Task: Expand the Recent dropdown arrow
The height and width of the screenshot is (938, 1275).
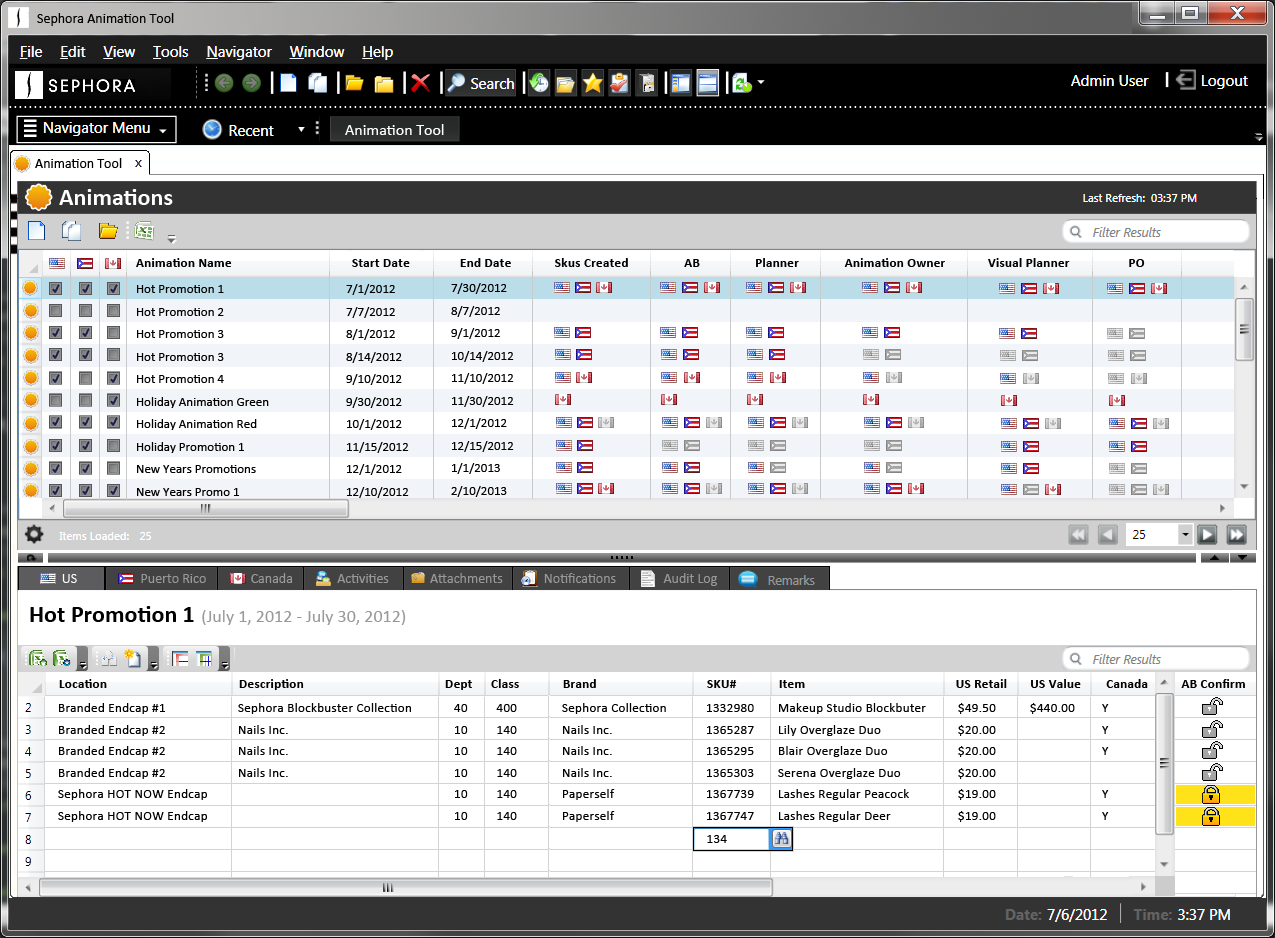Action: tap(301, 130)
